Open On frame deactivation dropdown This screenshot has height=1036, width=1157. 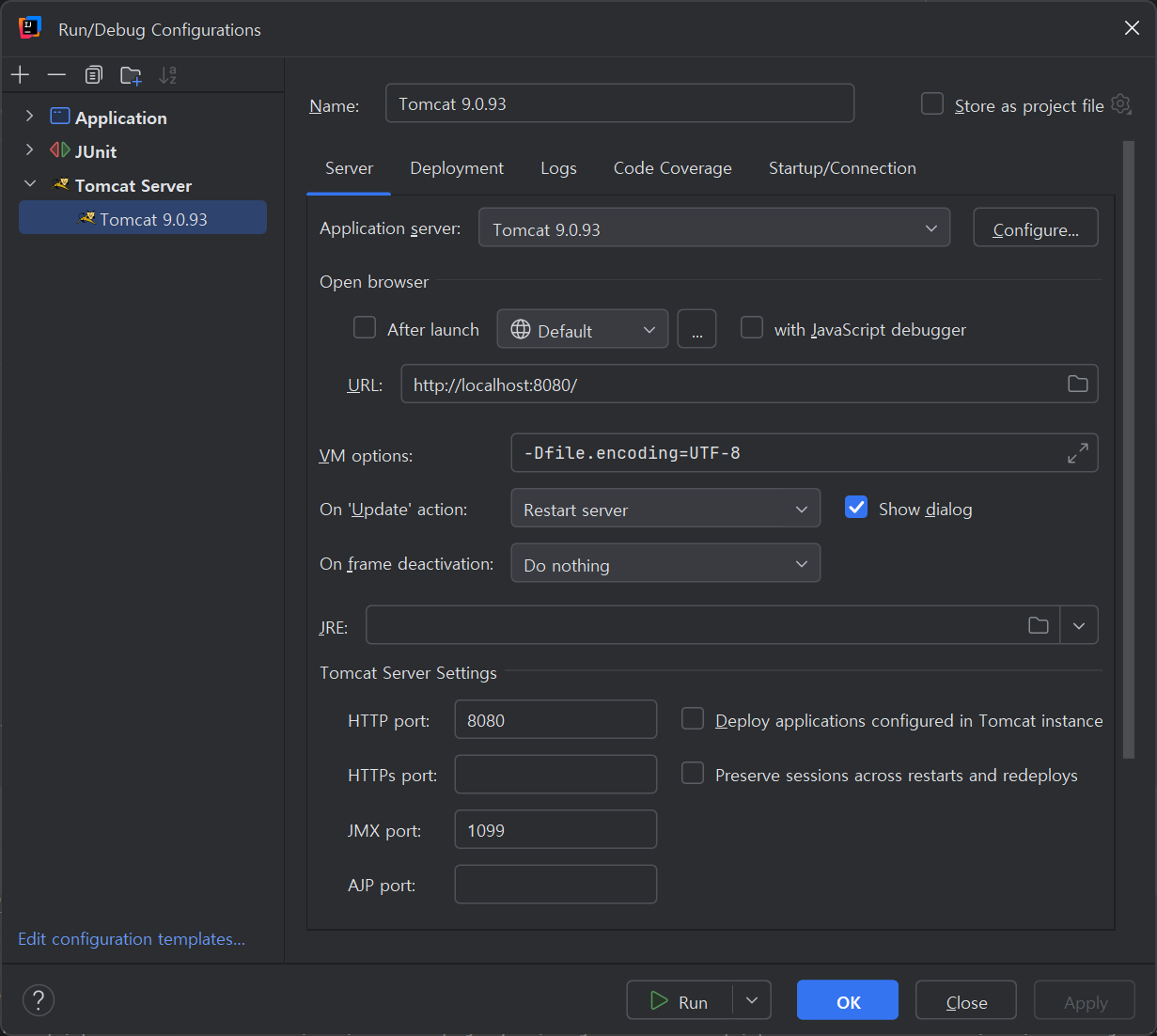click(665, 564)
